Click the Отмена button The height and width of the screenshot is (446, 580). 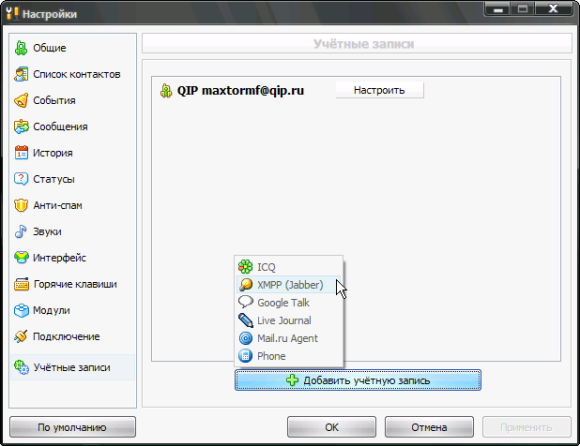(x=429, y=427)
